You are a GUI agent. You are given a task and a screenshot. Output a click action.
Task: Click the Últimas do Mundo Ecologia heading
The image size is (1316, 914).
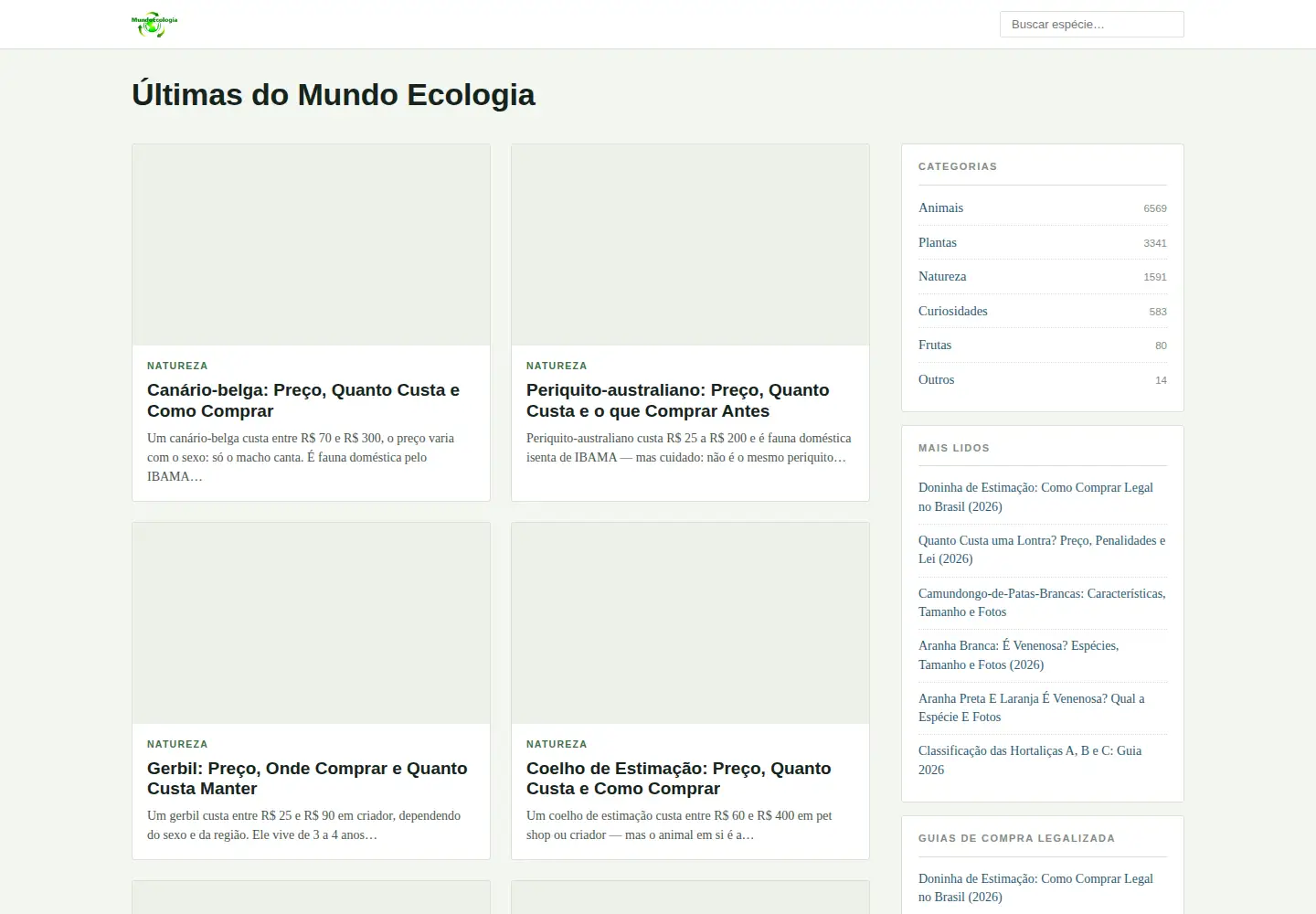pyautogui.click(x=334, y=95)
